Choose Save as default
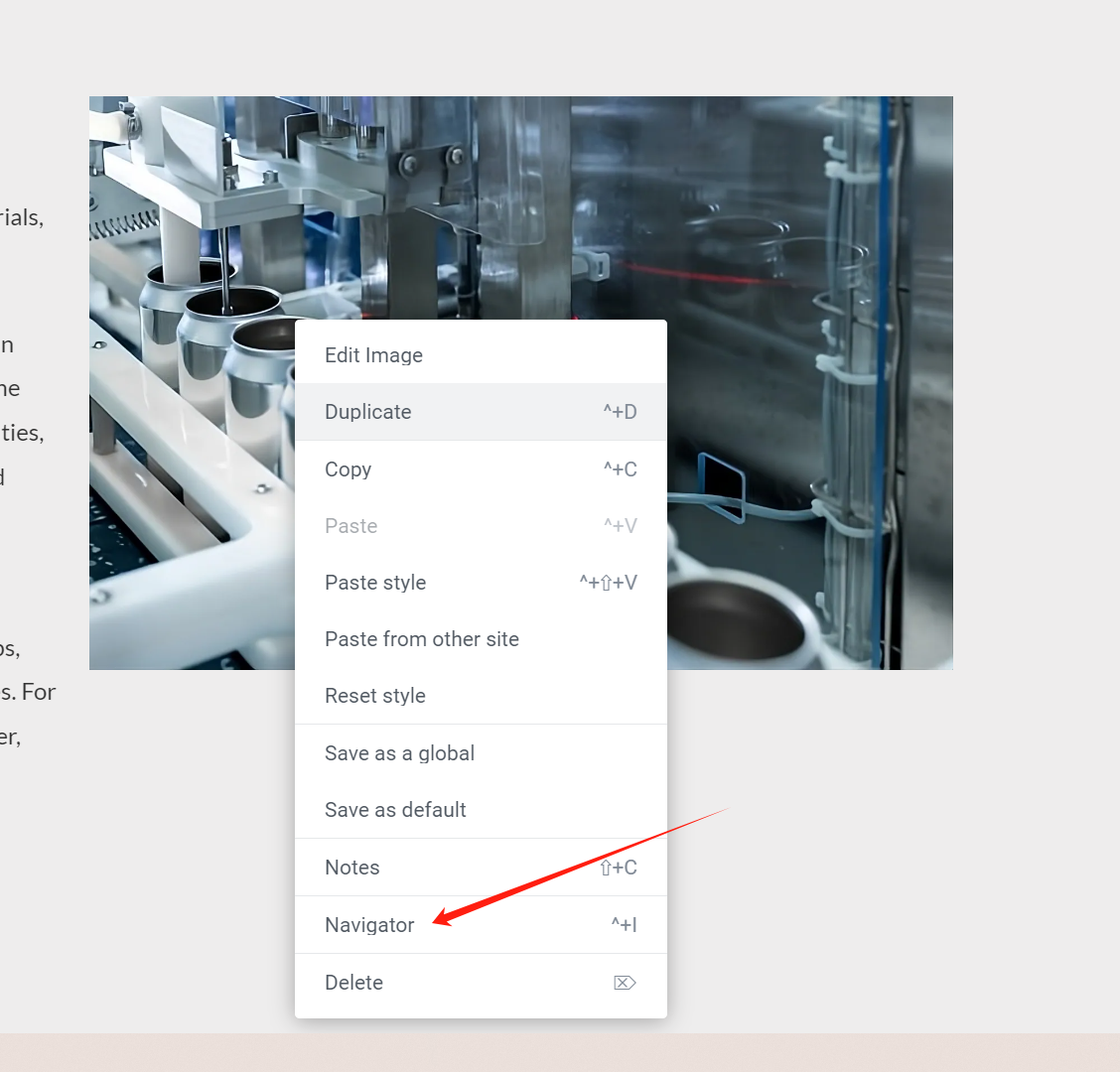1120x1072 pixels. click(481, 809)
